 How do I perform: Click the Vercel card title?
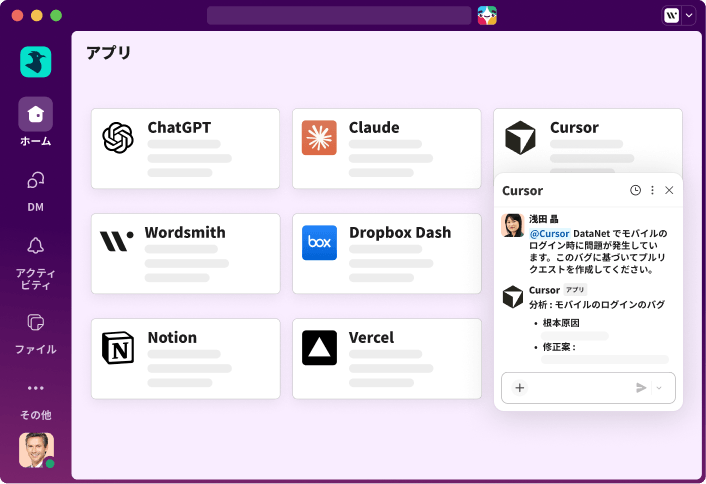pos(371,337)
